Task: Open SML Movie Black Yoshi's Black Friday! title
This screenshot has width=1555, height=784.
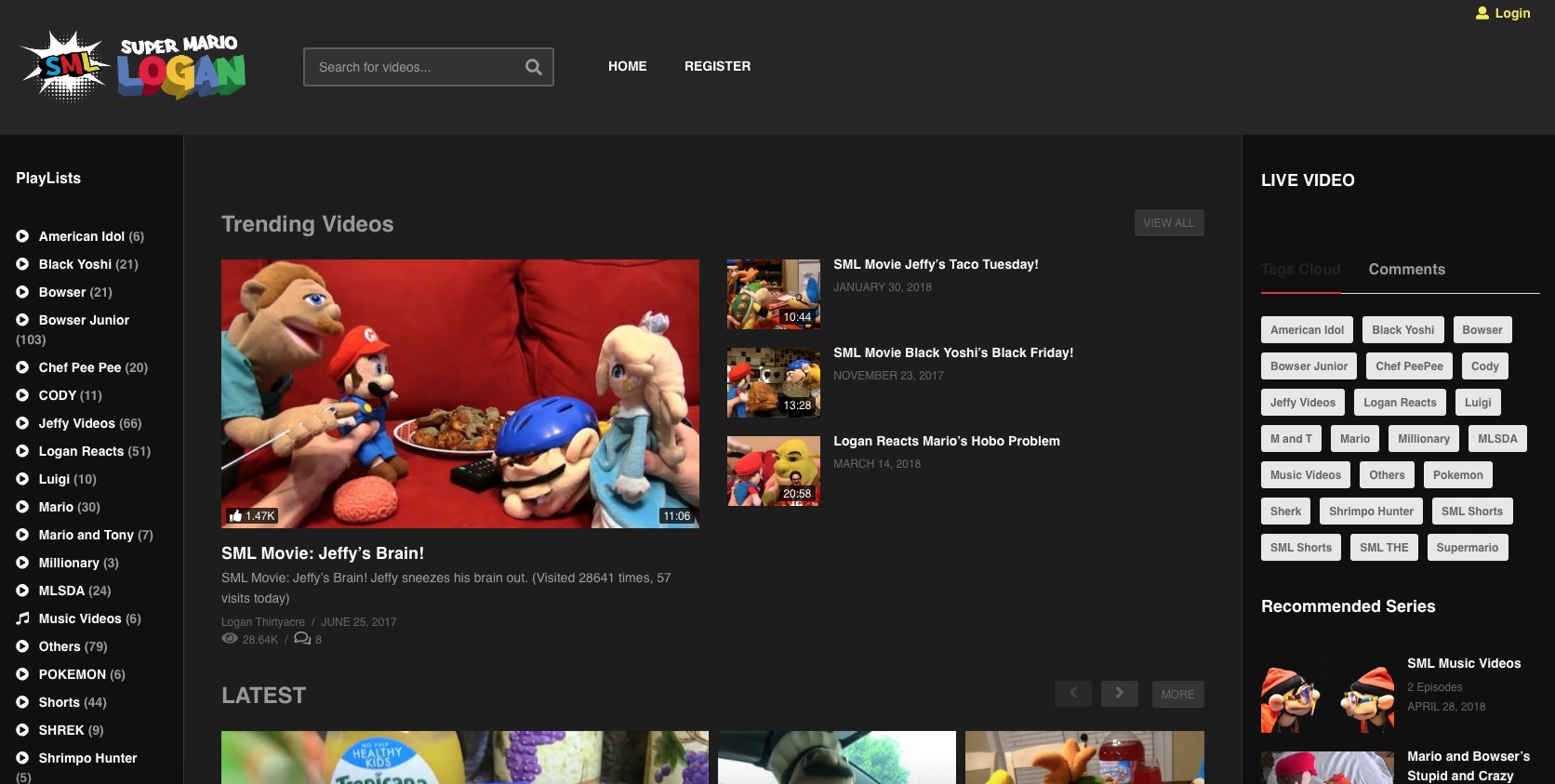Action: click(x=953, y=352)
